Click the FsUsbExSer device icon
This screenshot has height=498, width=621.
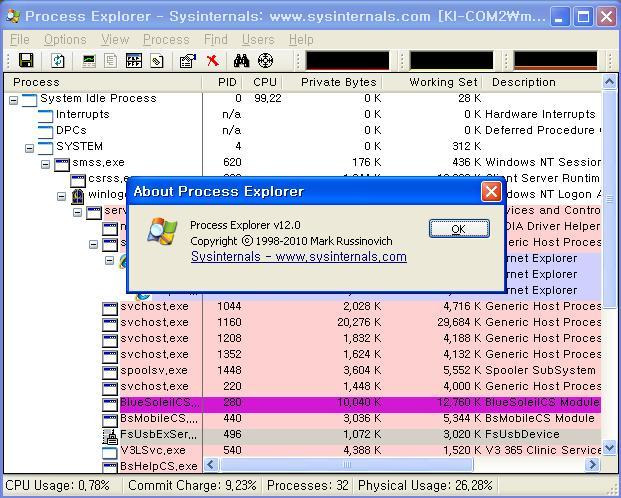tap(110, 436)
